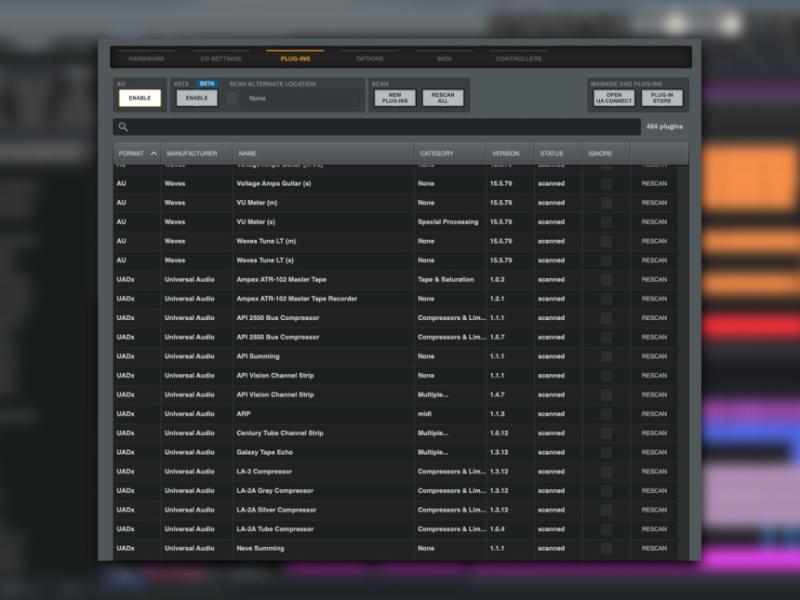
Task: Toggle the FORMAT column sort arrow
Action: 154,153
